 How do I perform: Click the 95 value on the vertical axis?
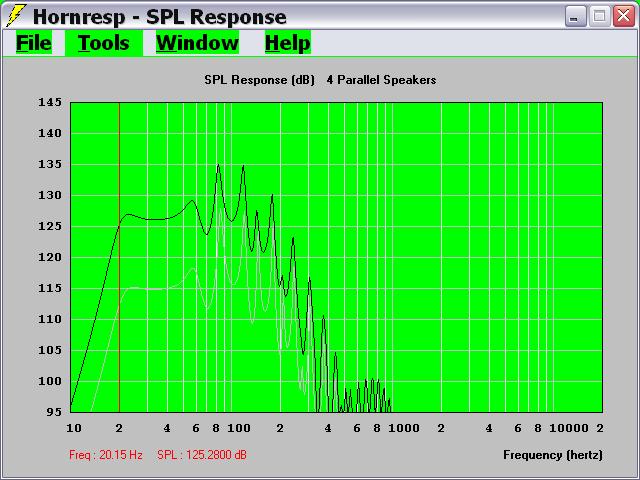click(x=54, y=412)
